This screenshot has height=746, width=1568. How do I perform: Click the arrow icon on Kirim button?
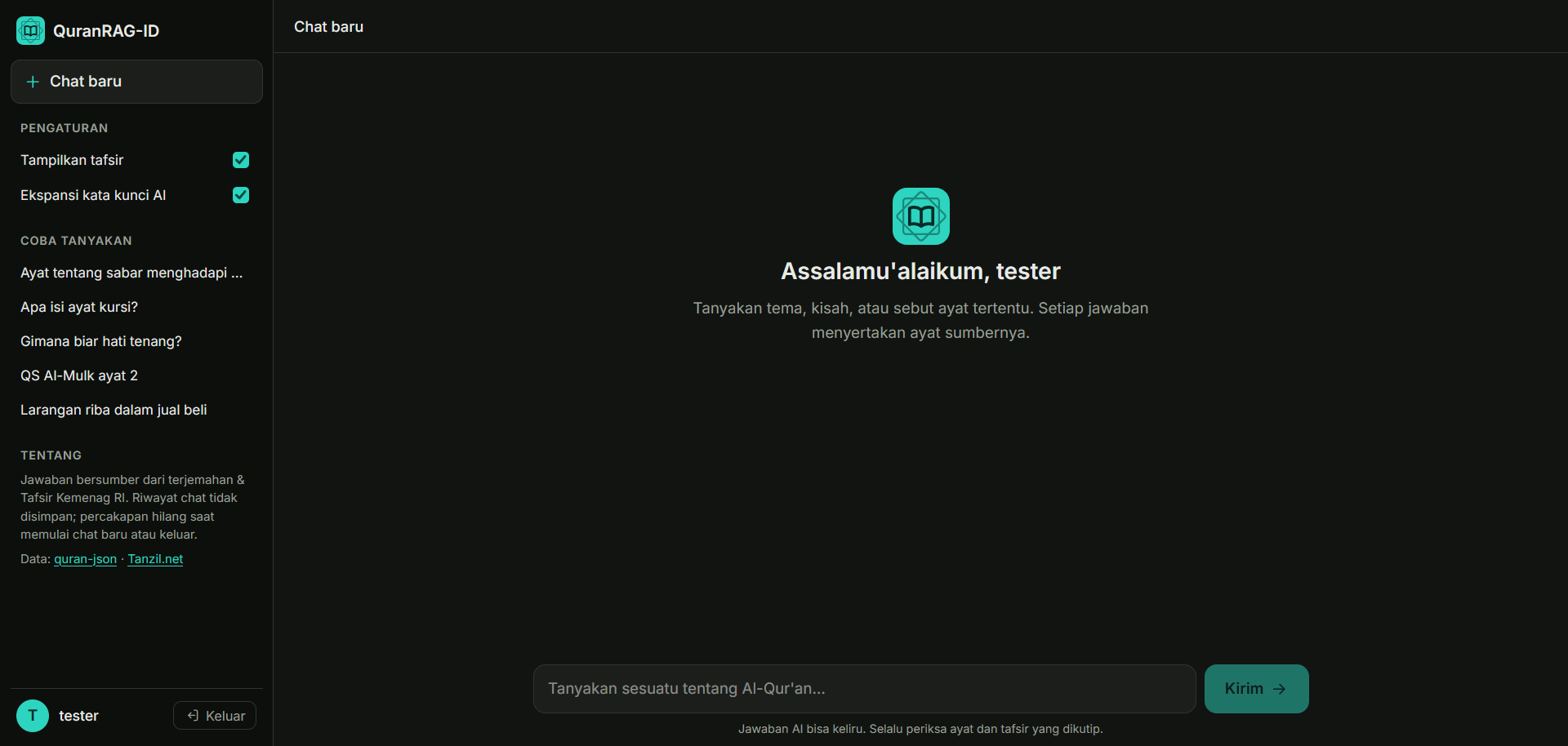(1279, 689)
